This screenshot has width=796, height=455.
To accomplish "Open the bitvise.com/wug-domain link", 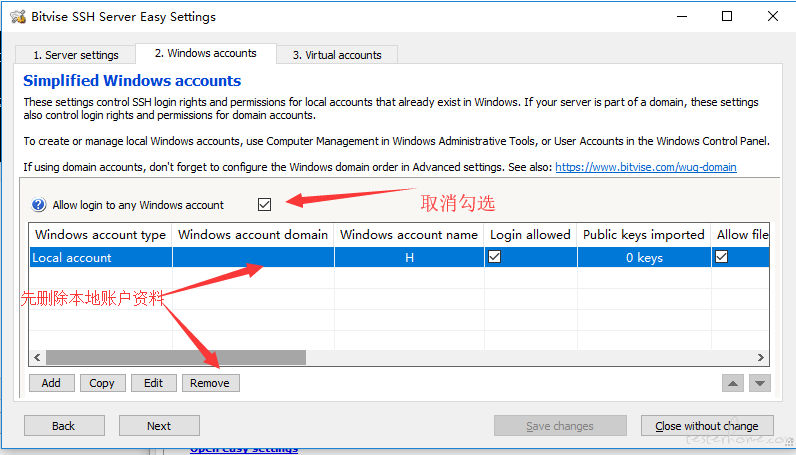I will pos(646,167).
